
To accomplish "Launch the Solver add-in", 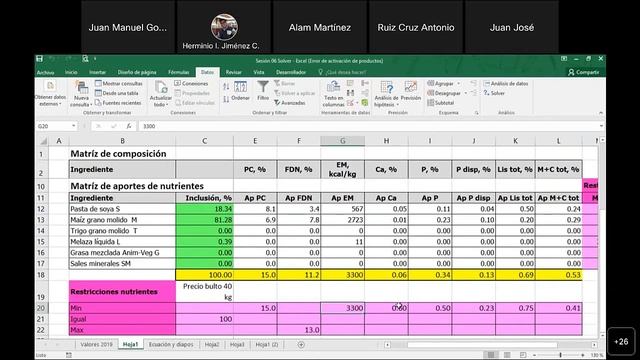I will tap(494, 93).
